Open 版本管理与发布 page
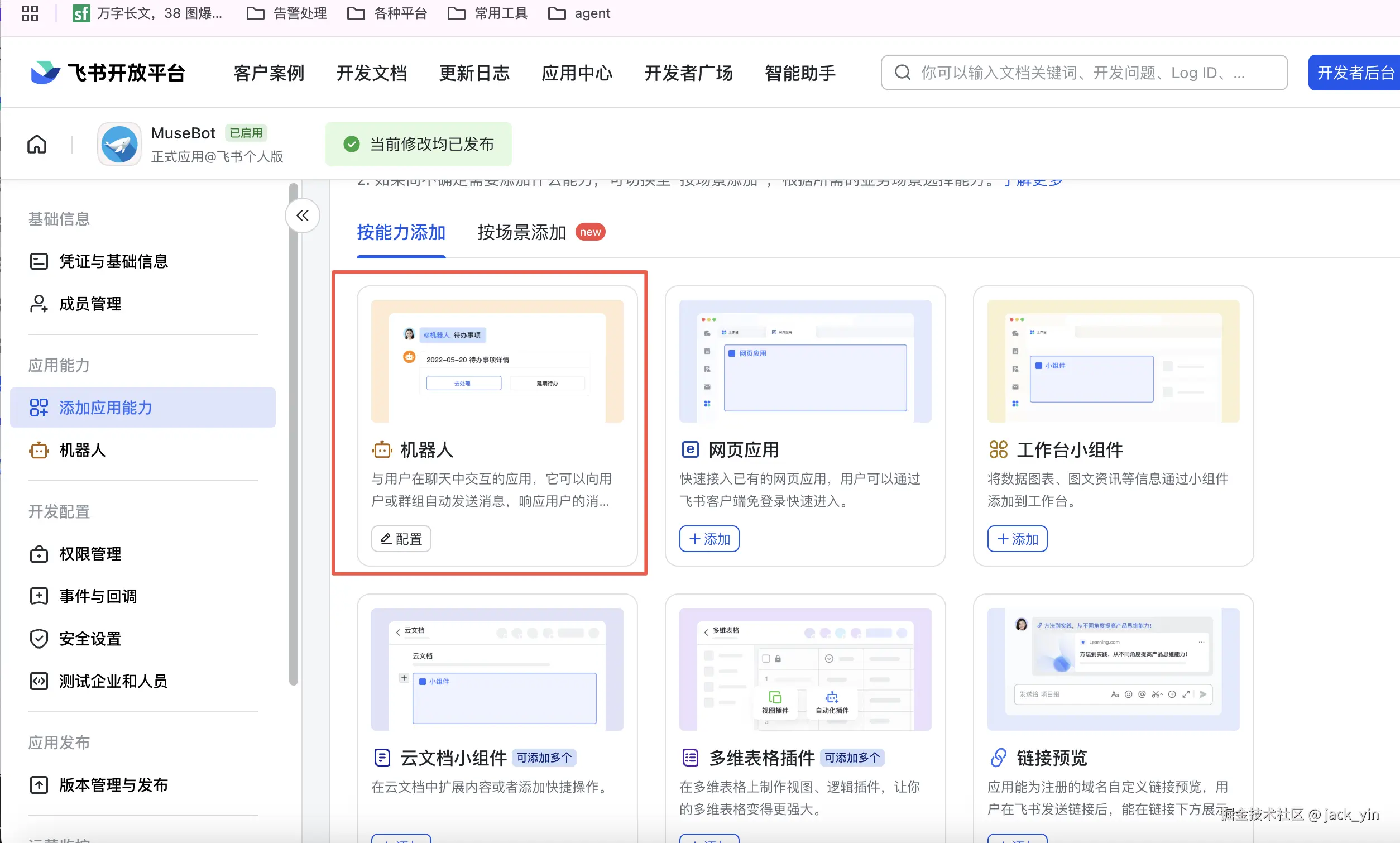 tap(113, 785)
